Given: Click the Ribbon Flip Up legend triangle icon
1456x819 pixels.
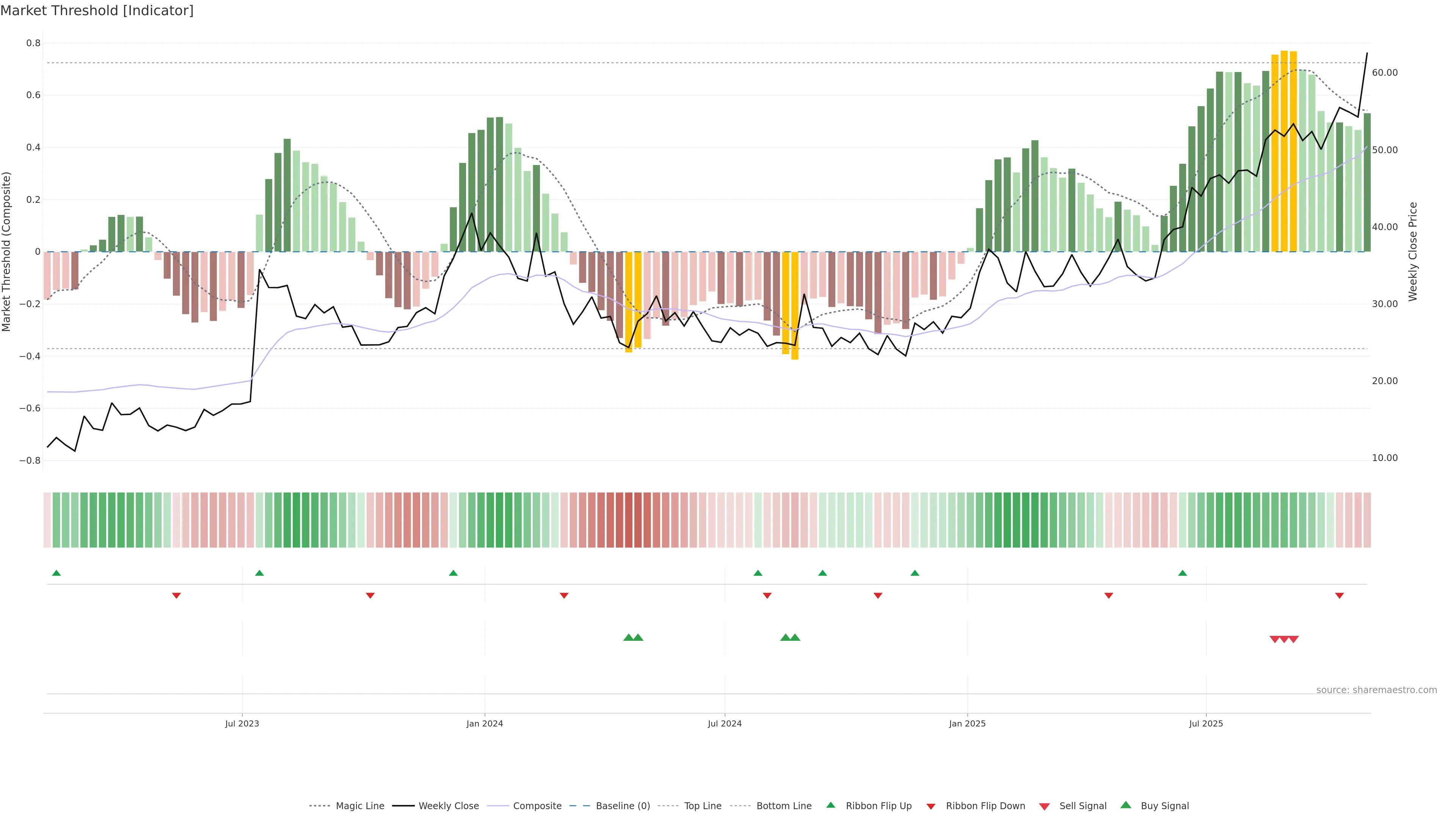Looking at the screenshot, I should coord(830,805).
